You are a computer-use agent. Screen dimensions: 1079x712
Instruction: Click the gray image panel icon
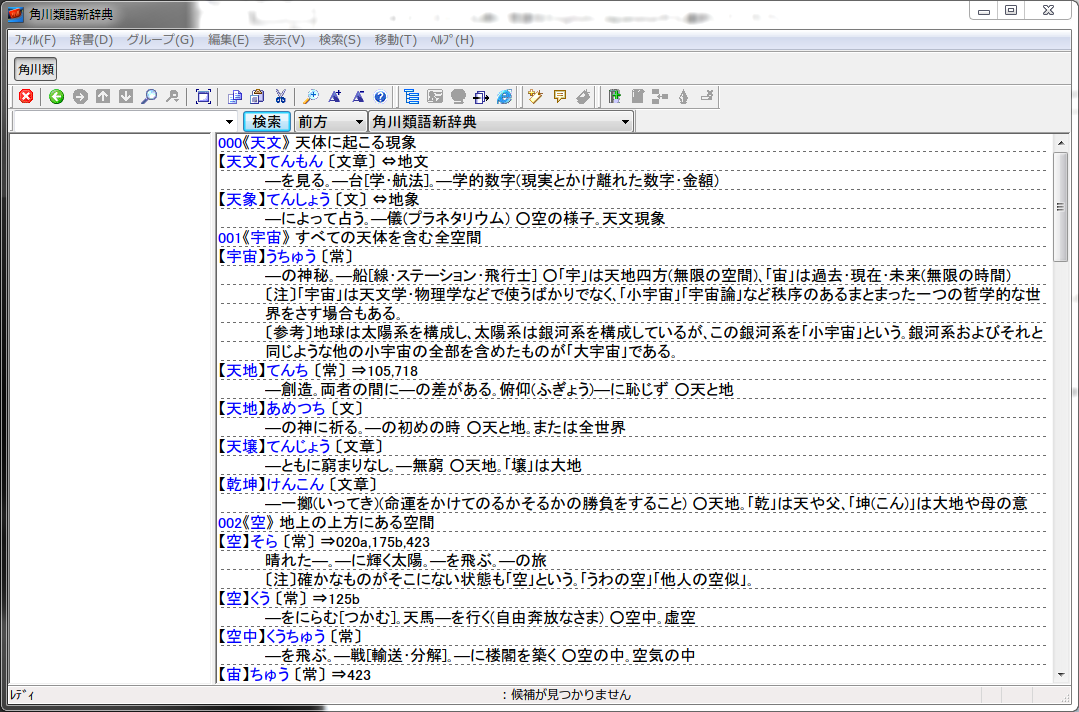tap(434, 96)
